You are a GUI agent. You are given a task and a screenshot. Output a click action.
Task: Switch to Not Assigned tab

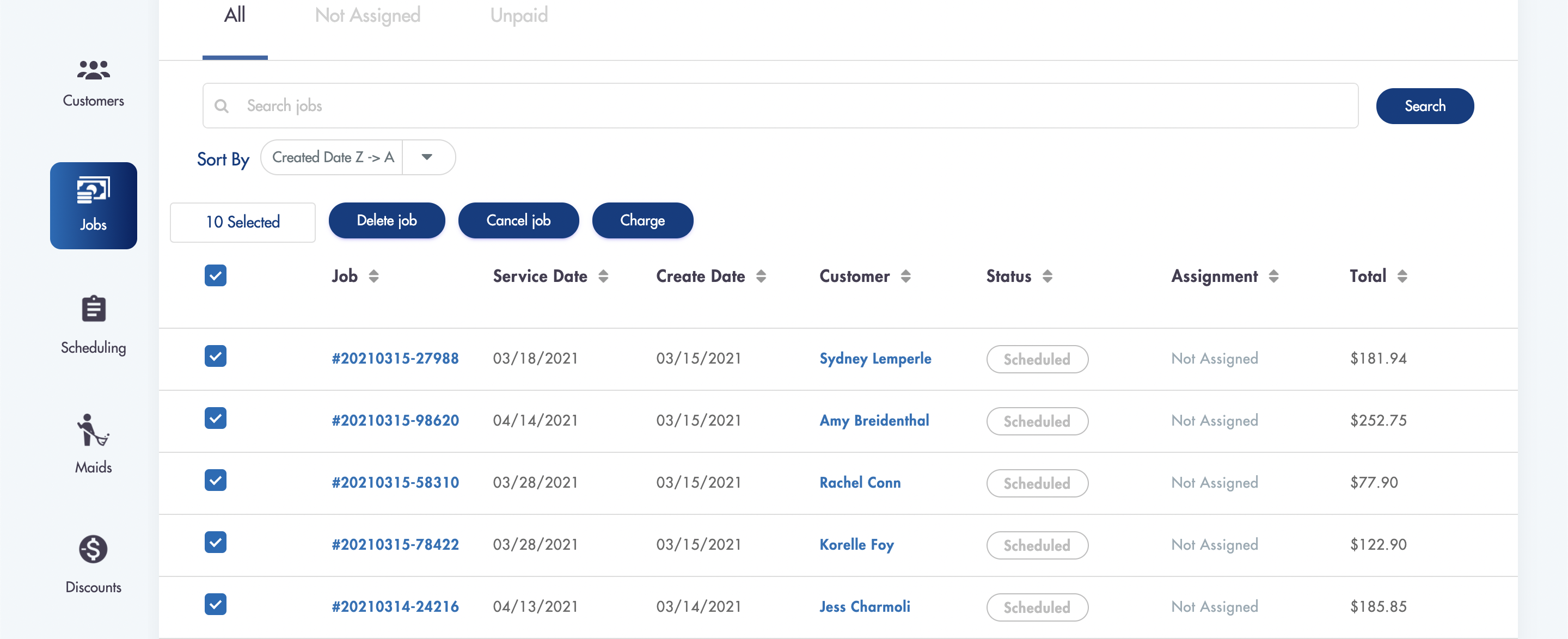[x=367, y=15]
